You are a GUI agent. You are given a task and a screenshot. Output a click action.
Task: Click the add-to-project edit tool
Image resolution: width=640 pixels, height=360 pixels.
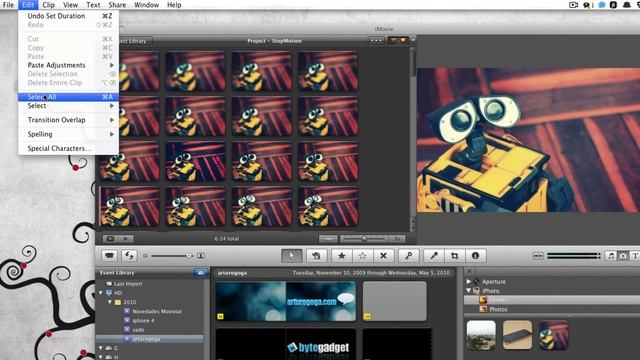coord(316,256)
